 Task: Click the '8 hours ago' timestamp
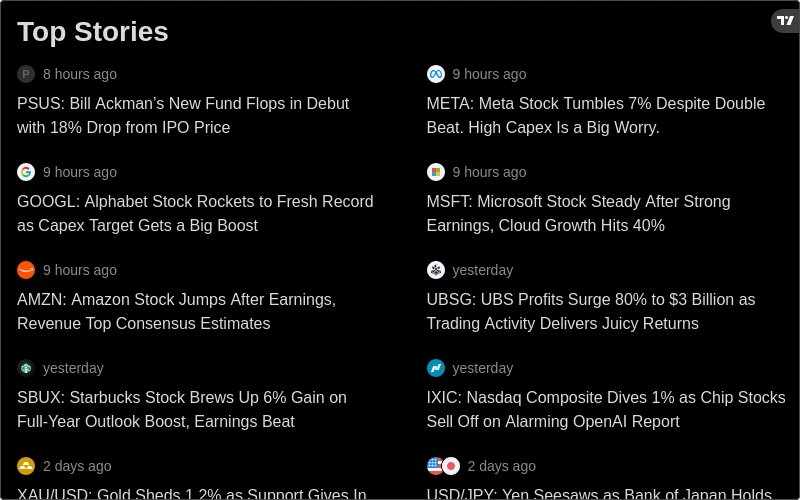tap(80, 74)
